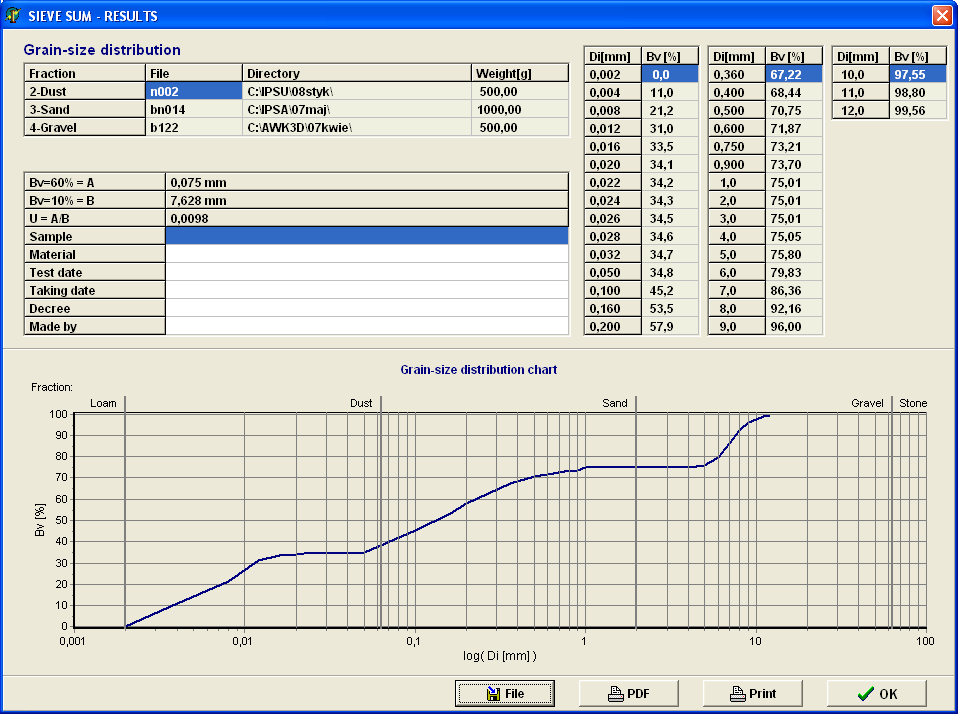958x714 pixels.
Task: Click the Test date input field
Action: [x=367, y=272]
